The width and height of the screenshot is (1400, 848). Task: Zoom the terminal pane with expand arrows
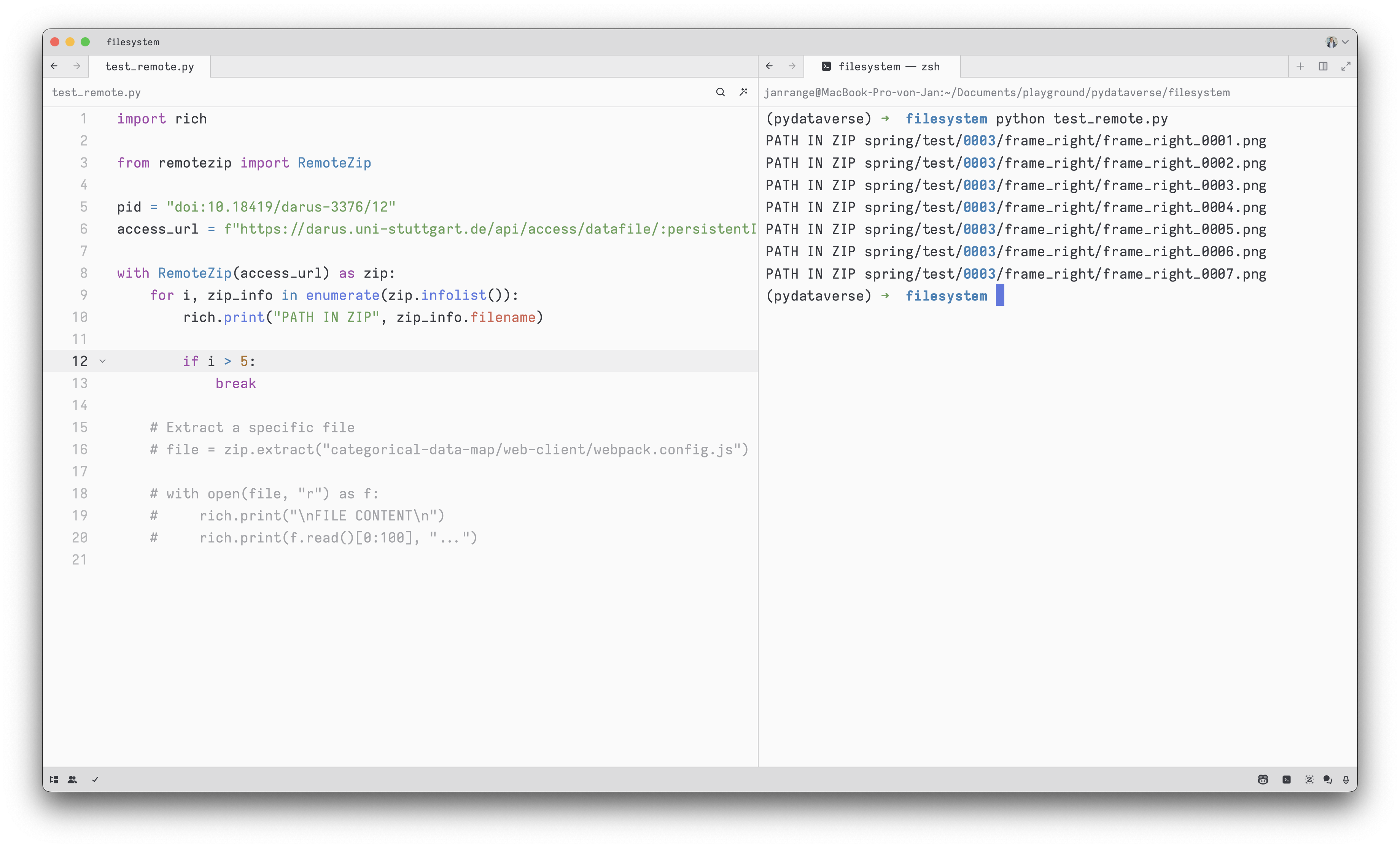(1346, 67)
